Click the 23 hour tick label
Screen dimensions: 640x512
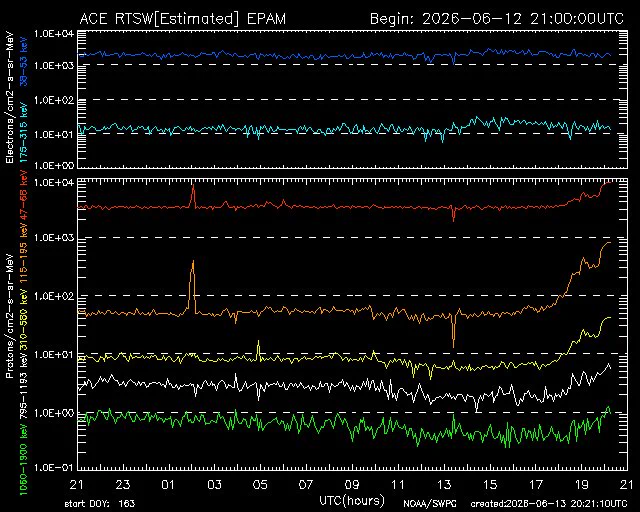tap(122, 485)
